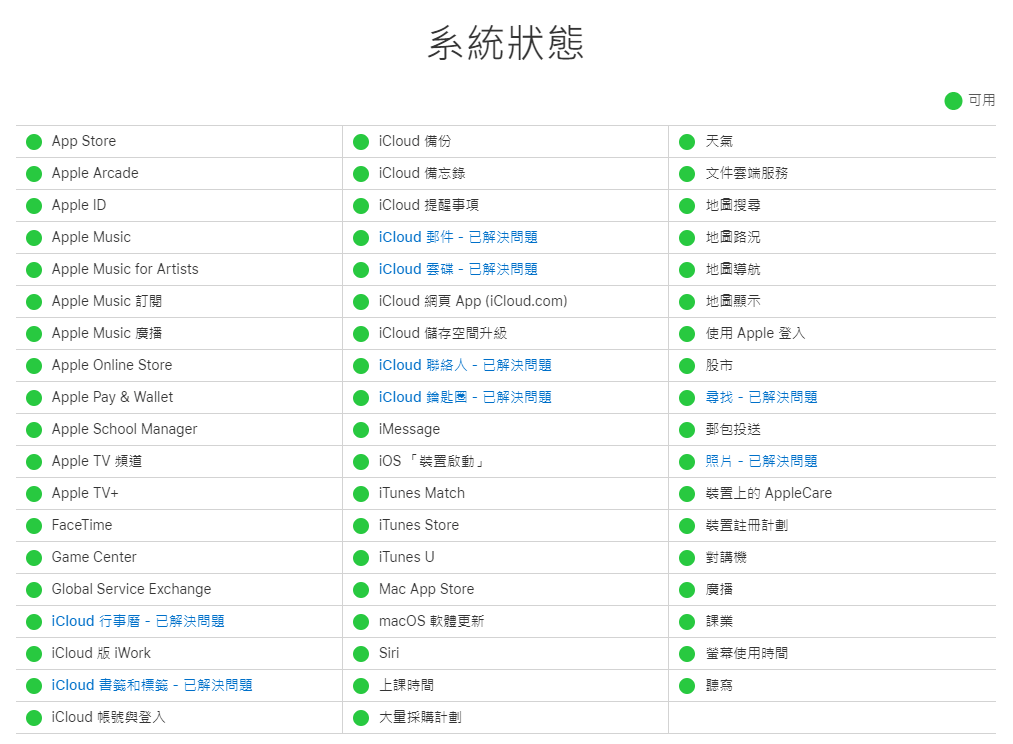Click the green legend dot next to 可用

coord(953,101)
